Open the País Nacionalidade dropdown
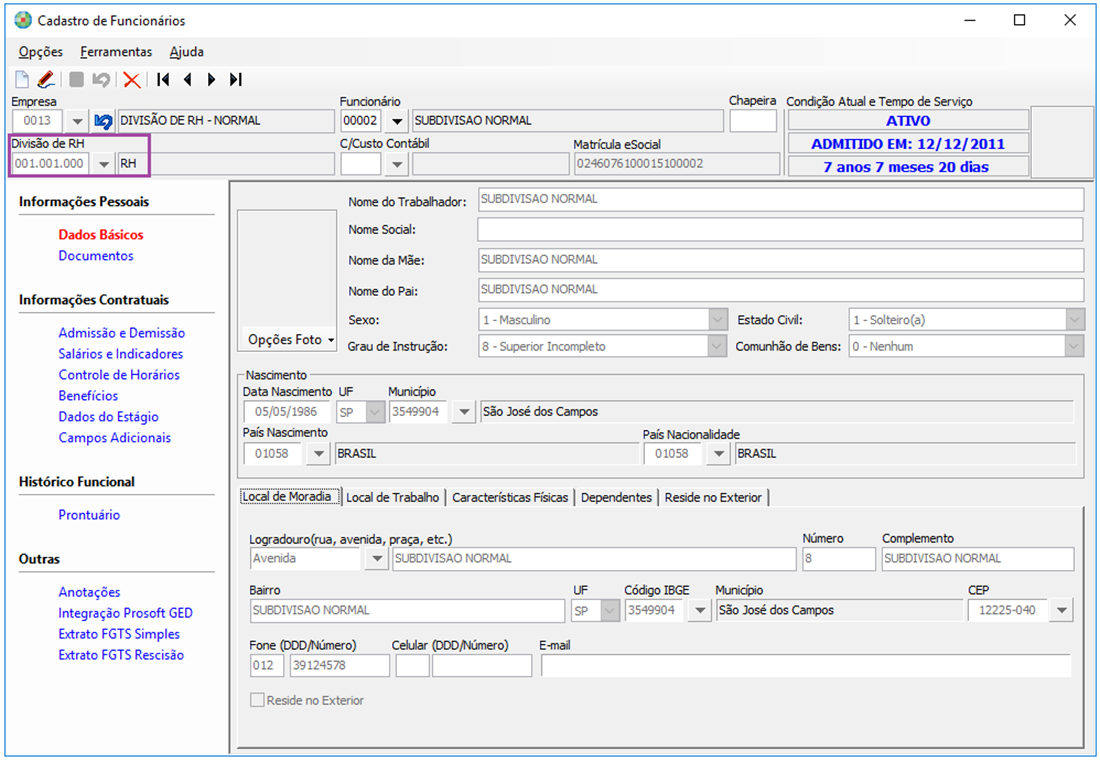Image resolution: width=1100 pixels, height=761 pixels. [718, 454]
